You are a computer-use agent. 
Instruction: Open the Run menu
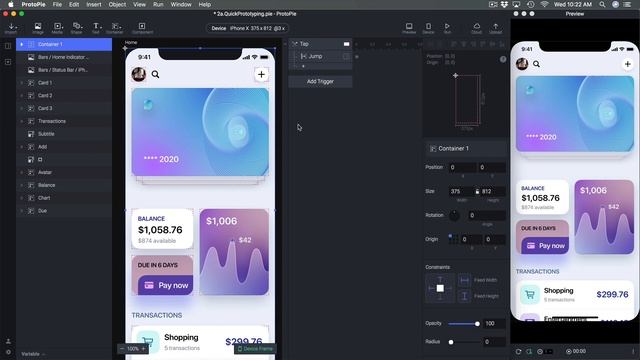[158, 4]
